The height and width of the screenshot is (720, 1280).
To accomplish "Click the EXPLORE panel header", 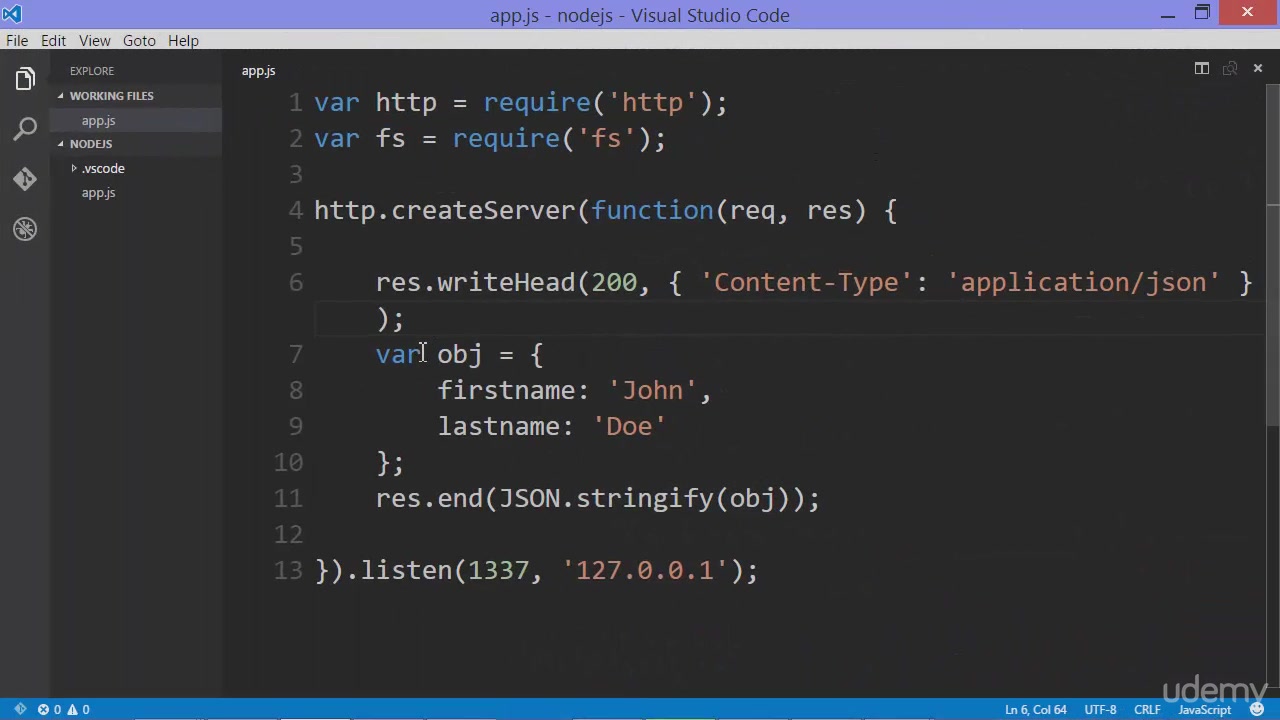I will 92,71.
